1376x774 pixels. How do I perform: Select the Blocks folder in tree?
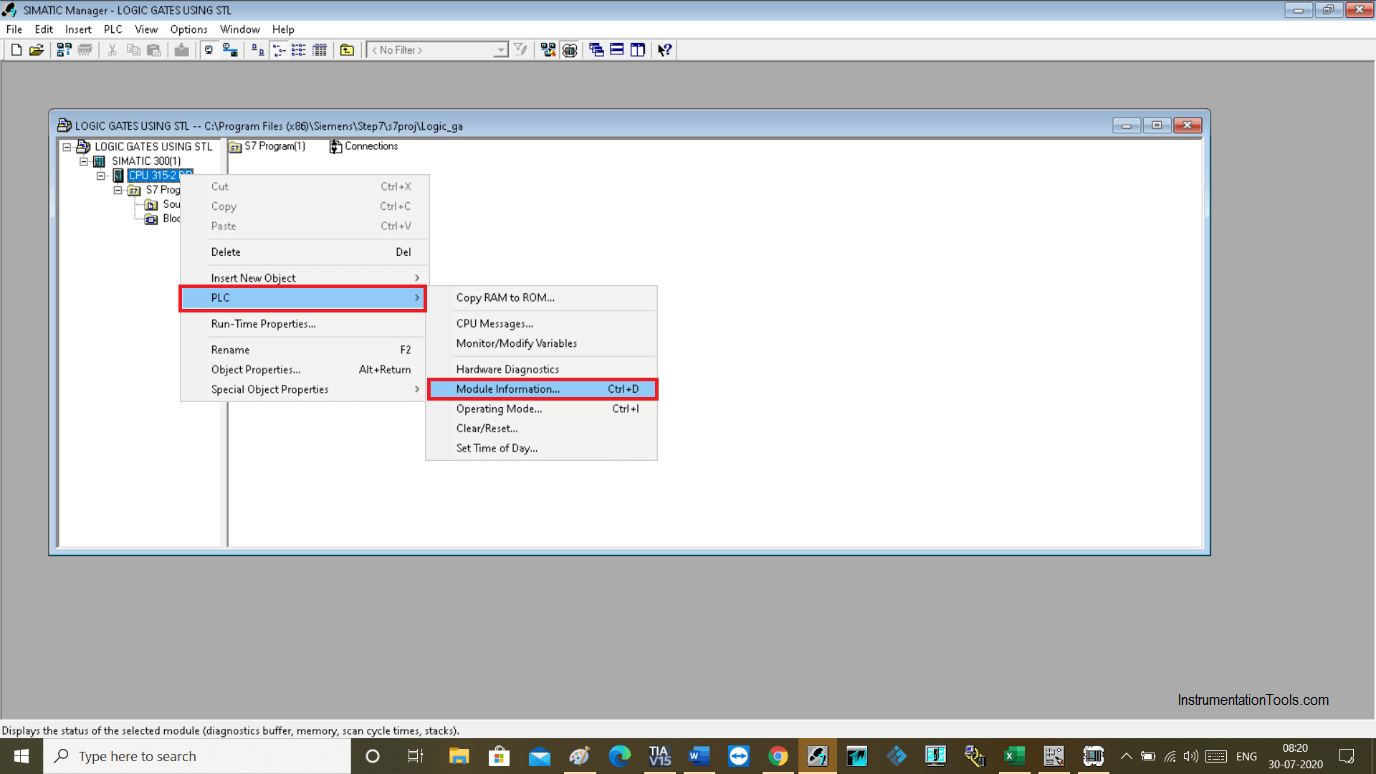tap(171, 219)
